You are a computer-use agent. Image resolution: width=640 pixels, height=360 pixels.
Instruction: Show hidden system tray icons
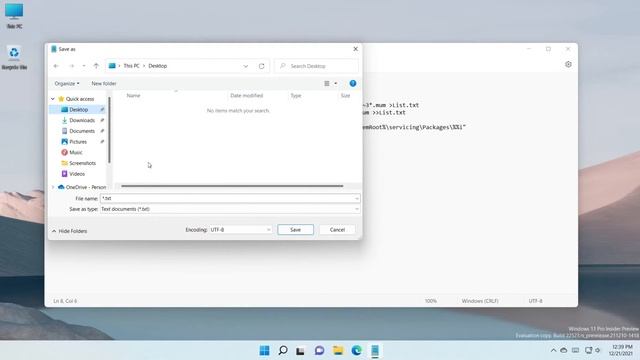click(553, 350)
